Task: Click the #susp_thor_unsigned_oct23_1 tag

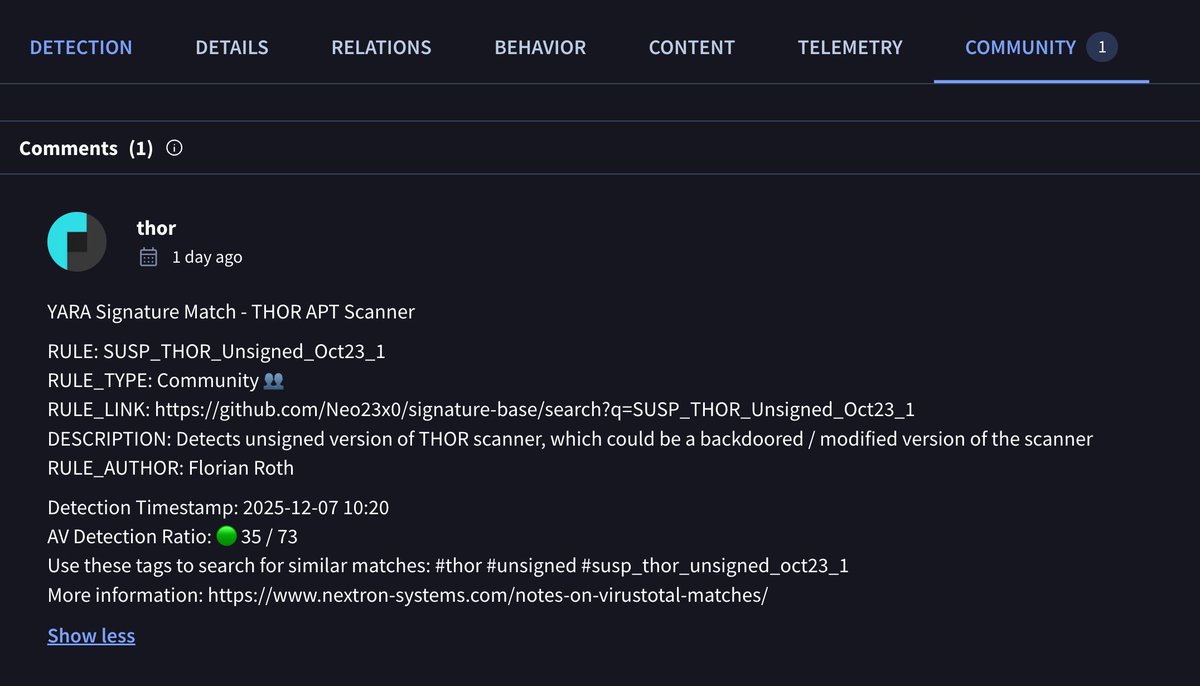Action: tap(715, 566)
